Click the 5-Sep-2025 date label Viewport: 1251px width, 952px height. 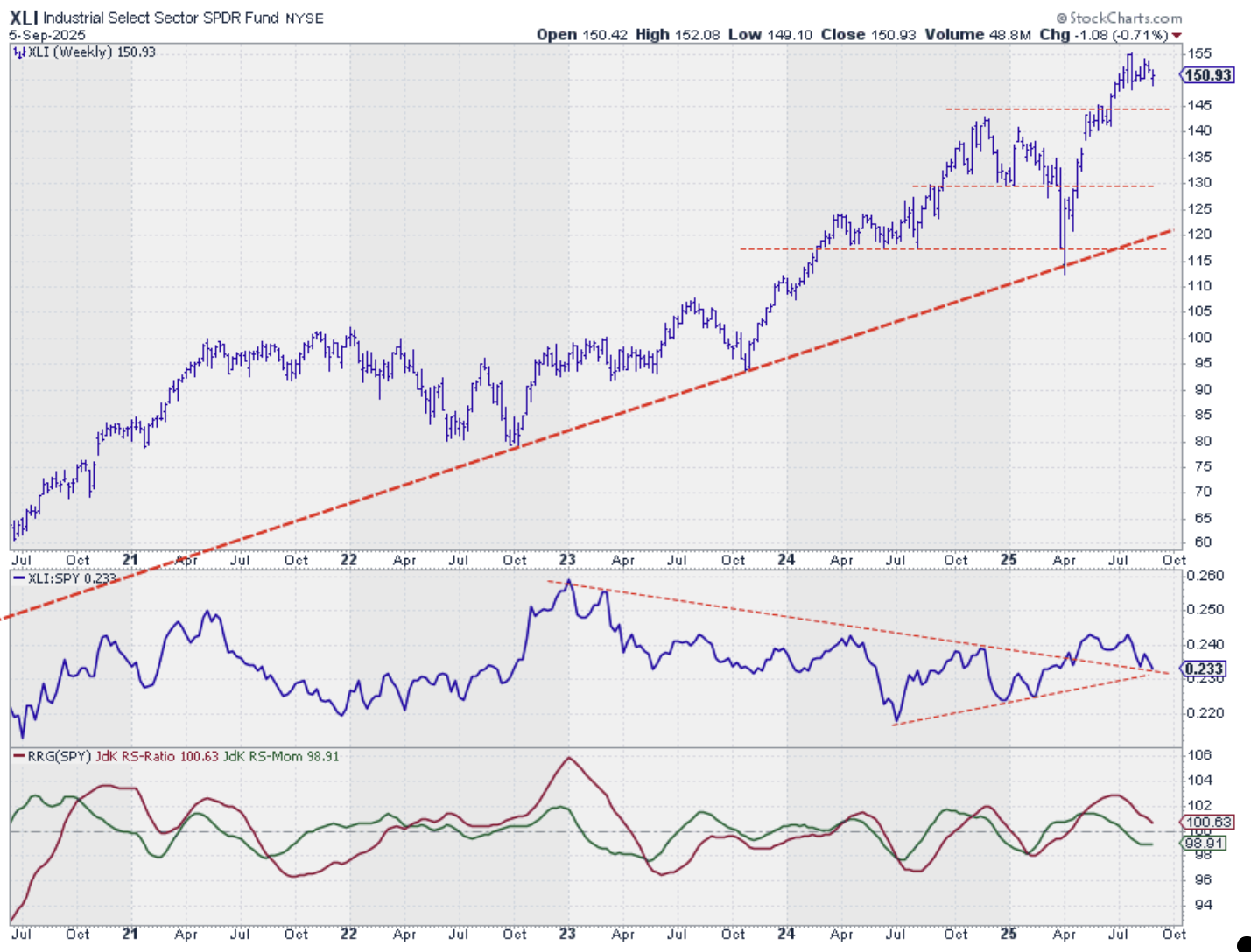click(x=47, y=35)
